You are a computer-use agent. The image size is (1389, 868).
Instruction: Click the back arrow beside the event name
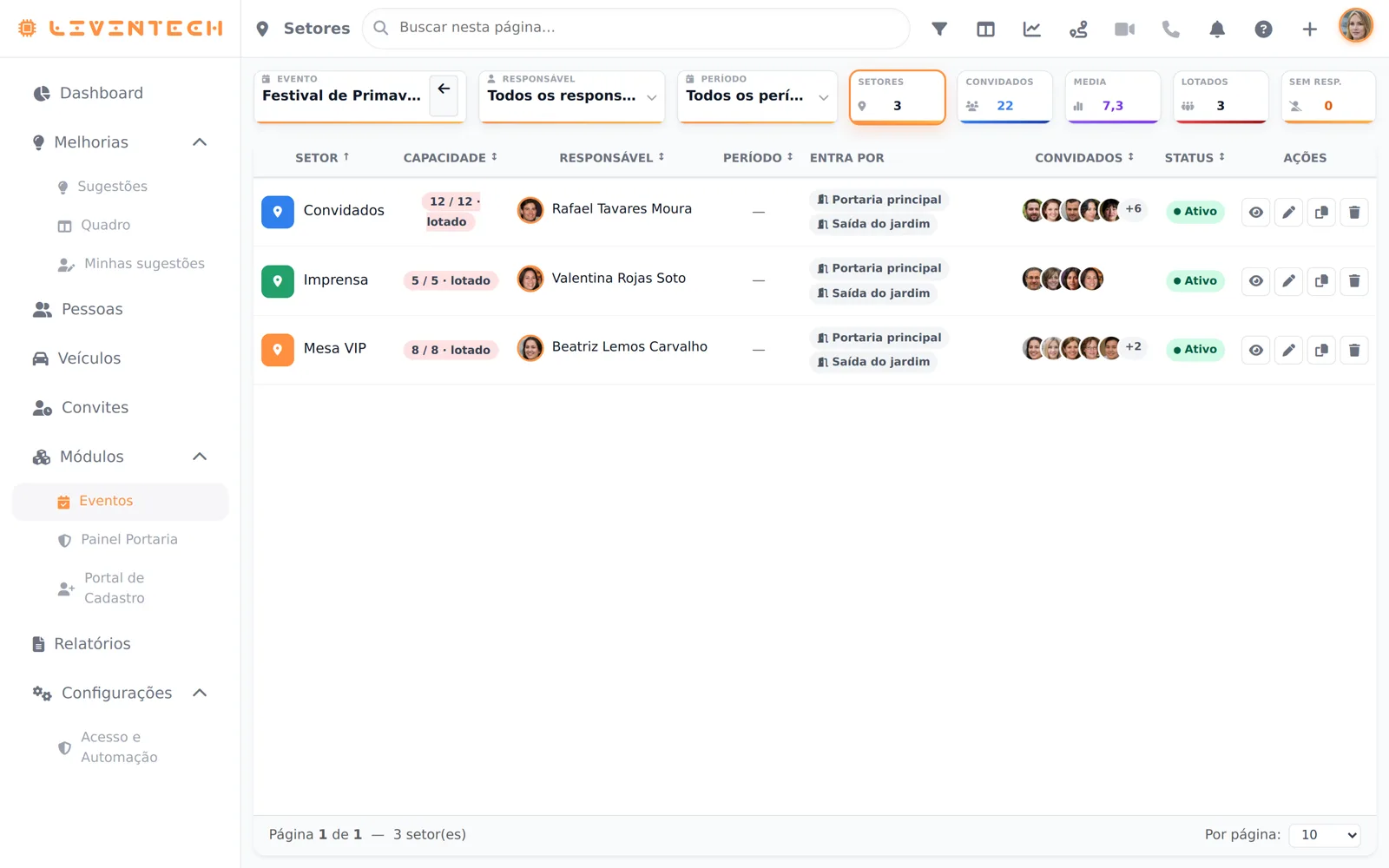[x=444, y=89]
